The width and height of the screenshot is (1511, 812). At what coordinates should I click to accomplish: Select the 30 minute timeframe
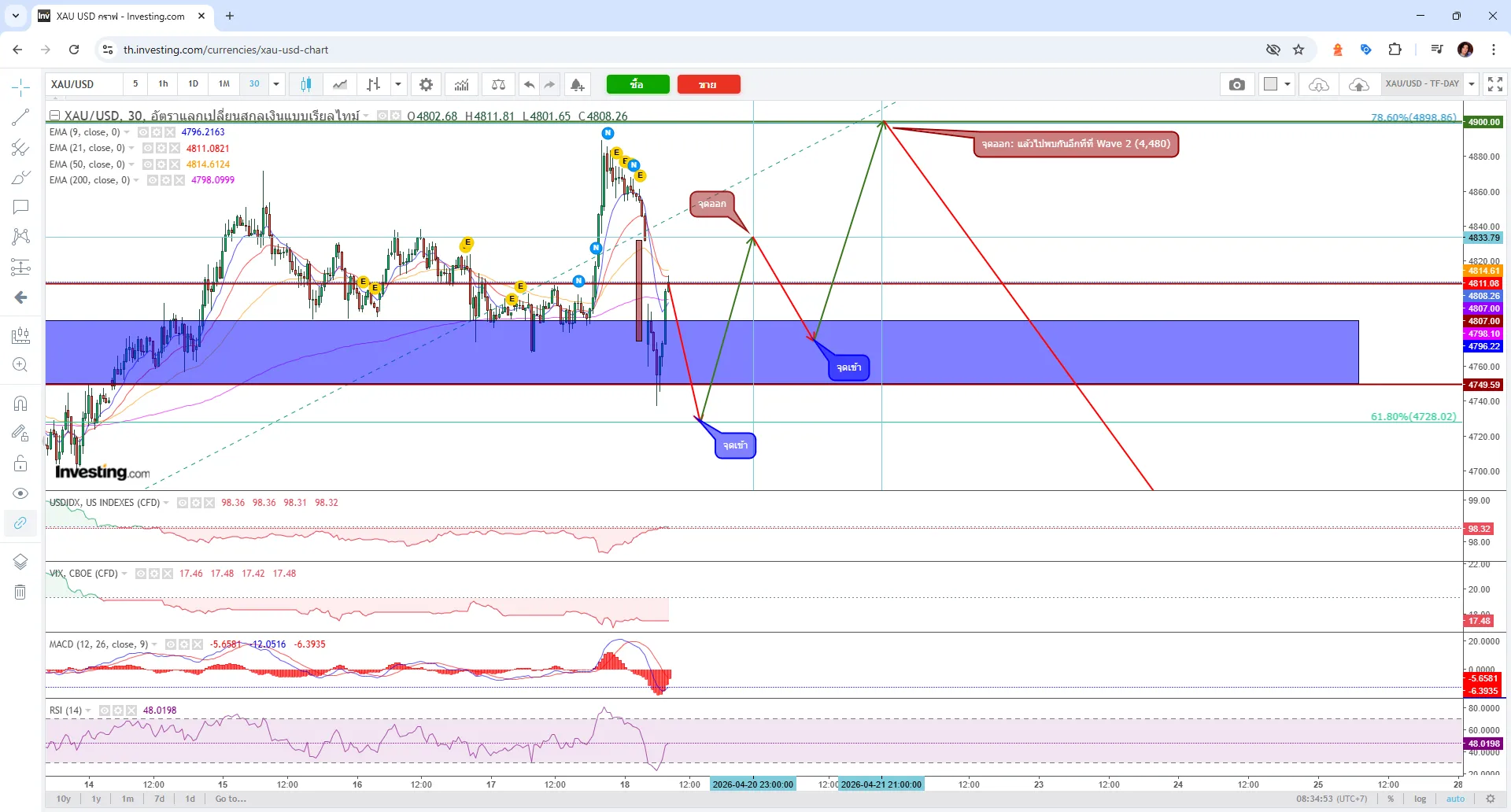[254, 84]
